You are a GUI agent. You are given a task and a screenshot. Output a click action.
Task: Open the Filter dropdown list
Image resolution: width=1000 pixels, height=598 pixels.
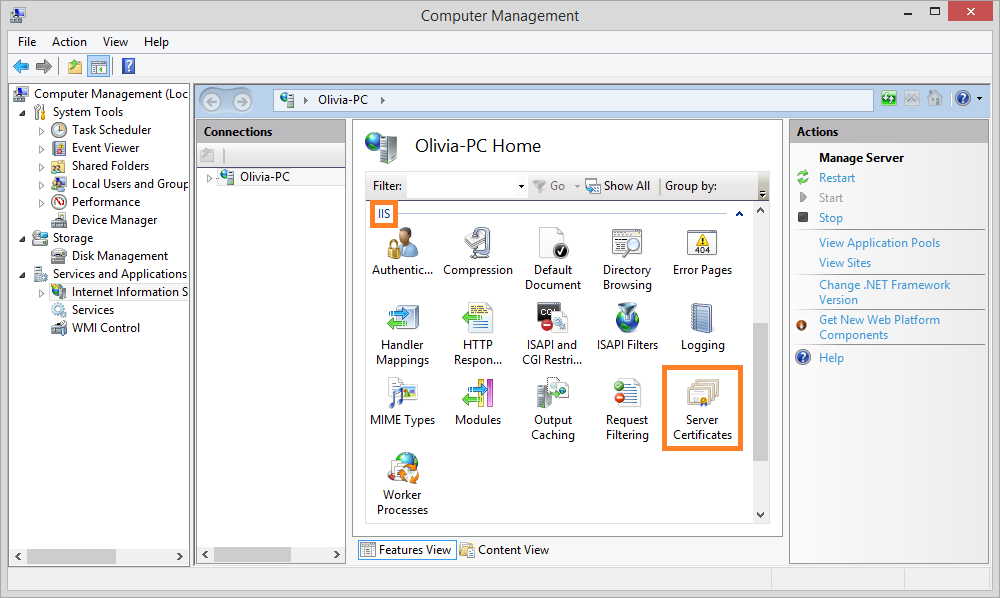pyautogui.click(x=521, y=186)
